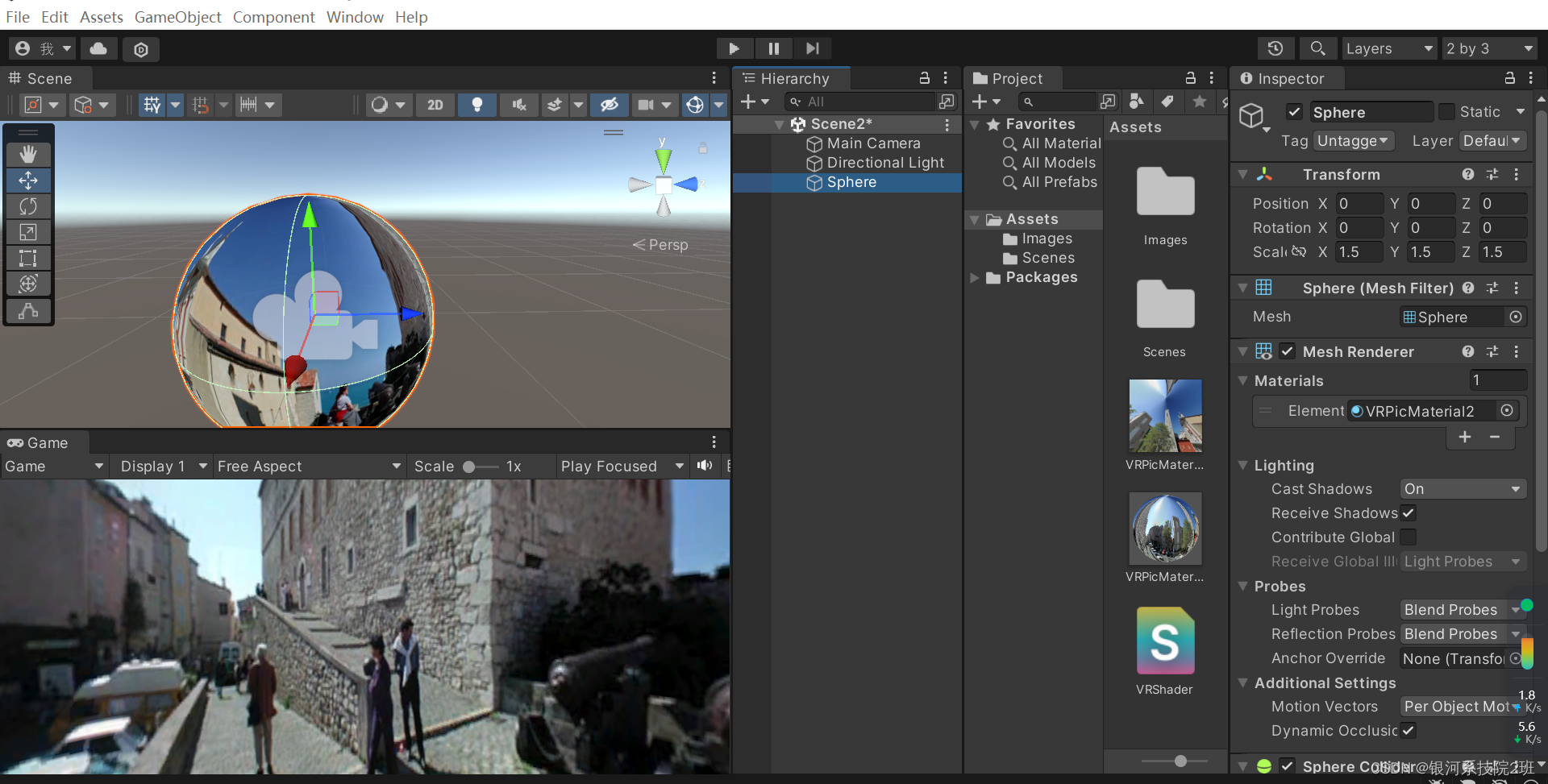Image resolution: width=1548 pixels, height=784 pixels.
Task: Add a new material element with the plus button
Action: (1465, 437)
